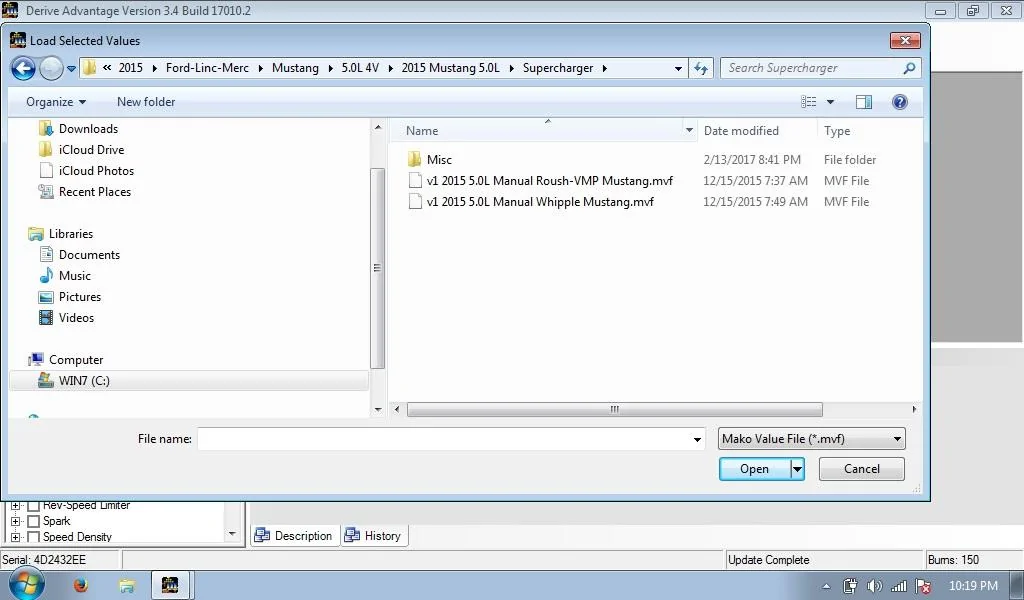Open the Organize menu
Viewport: 1024px width, 600px height.
tap(56, 102)
